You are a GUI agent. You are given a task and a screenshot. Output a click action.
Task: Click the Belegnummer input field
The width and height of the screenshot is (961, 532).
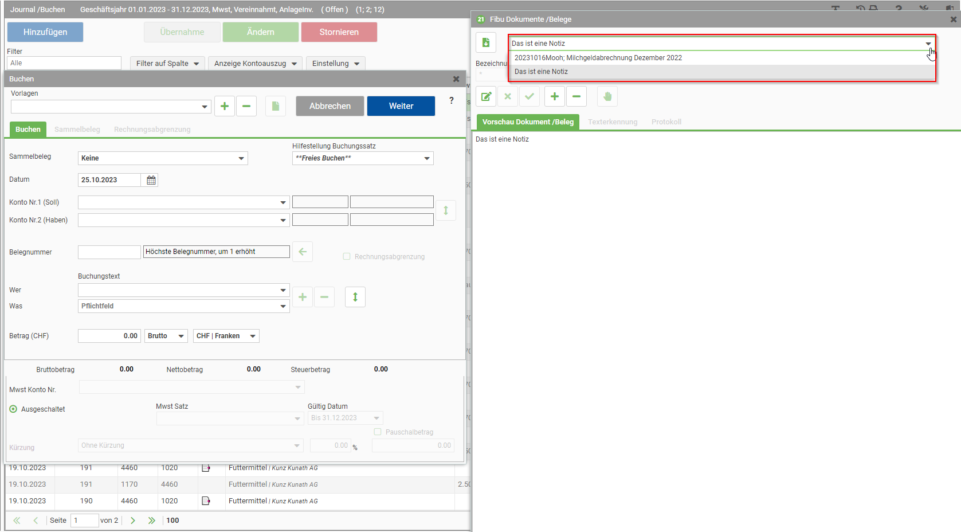[109, 251]
